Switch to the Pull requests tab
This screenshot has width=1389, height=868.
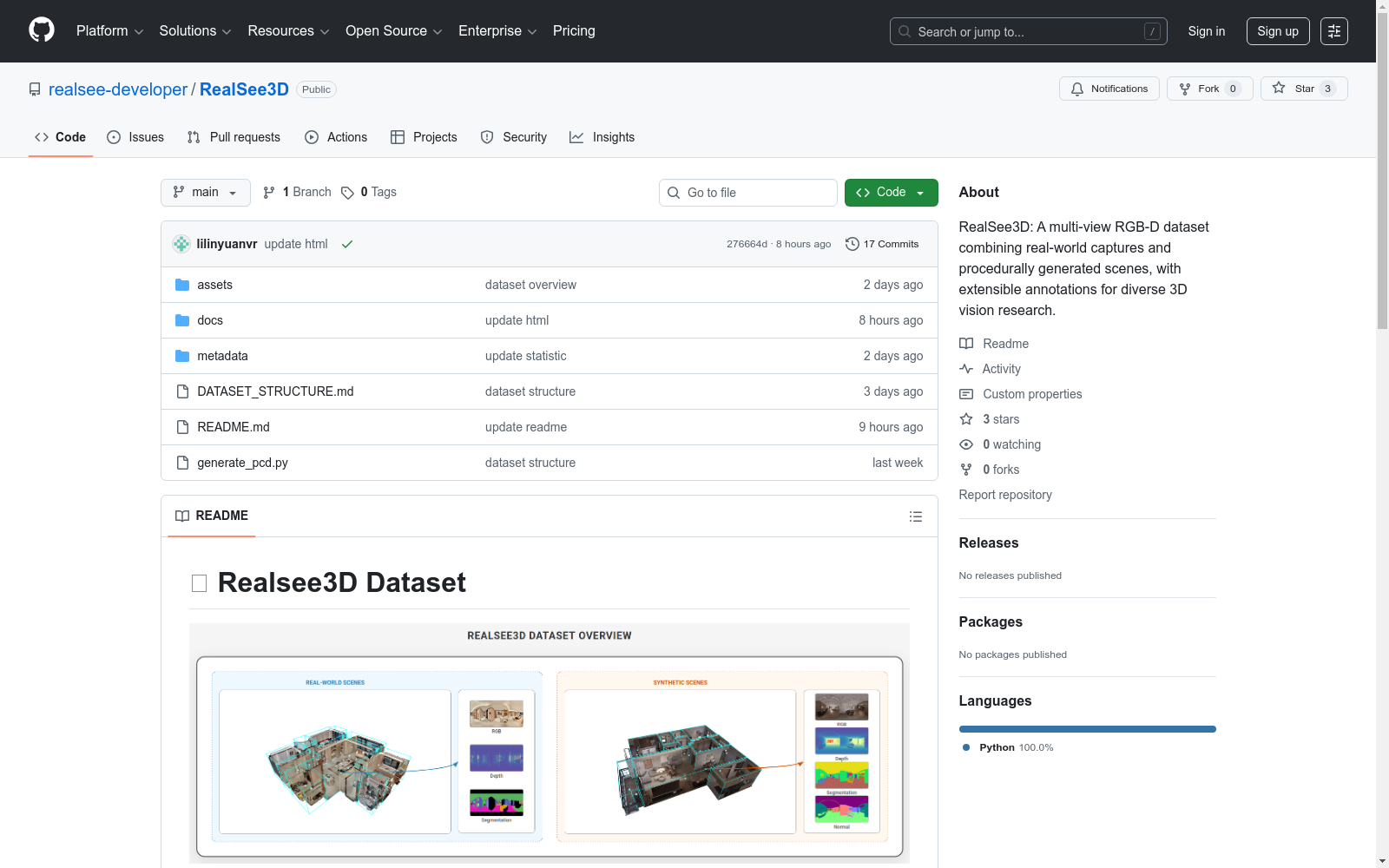(x=234, y=137)
